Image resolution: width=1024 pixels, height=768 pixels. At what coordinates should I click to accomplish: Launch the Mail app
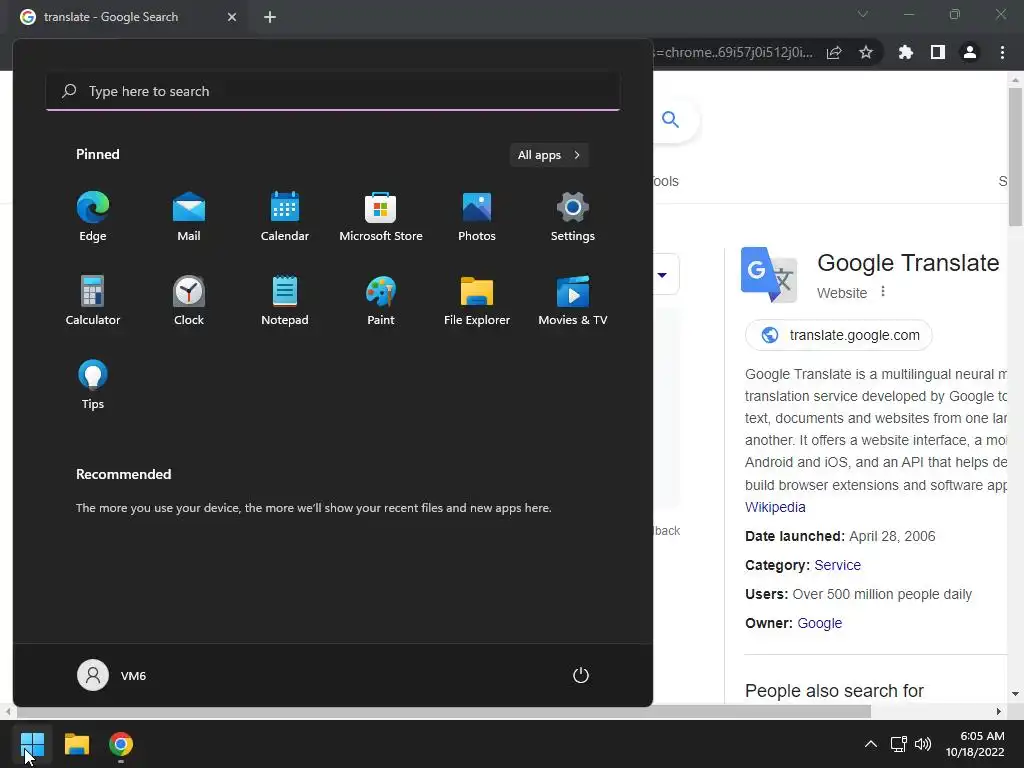[189, 217]
